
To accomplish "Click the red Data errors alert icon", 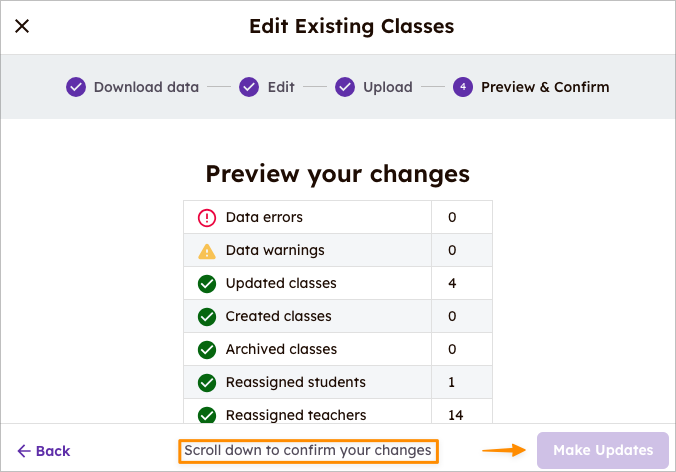I will coord(207,218).
